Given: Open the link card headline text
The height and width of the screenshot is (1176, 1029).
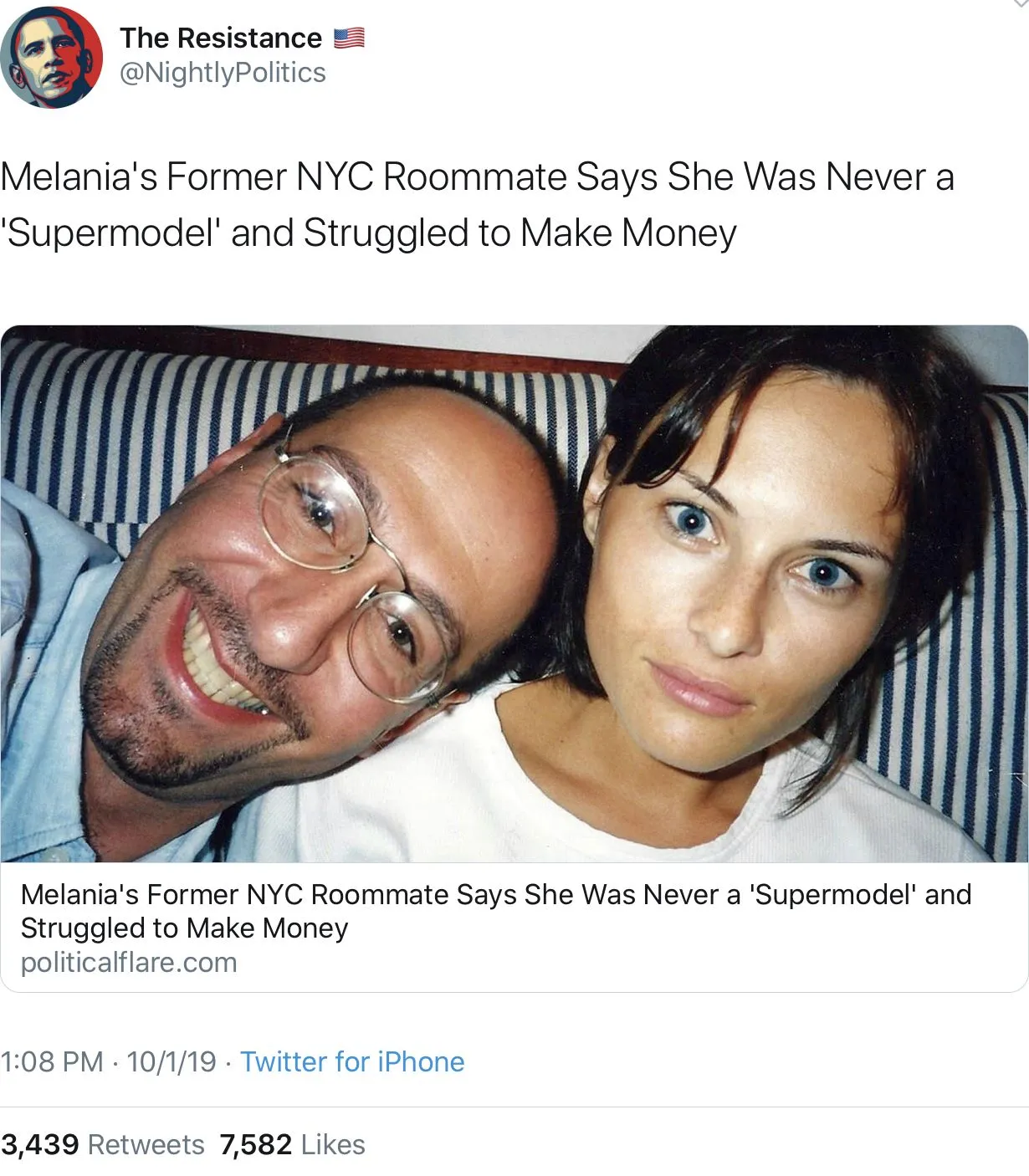Looking at the screenshot, I should (x=495, y=895).
